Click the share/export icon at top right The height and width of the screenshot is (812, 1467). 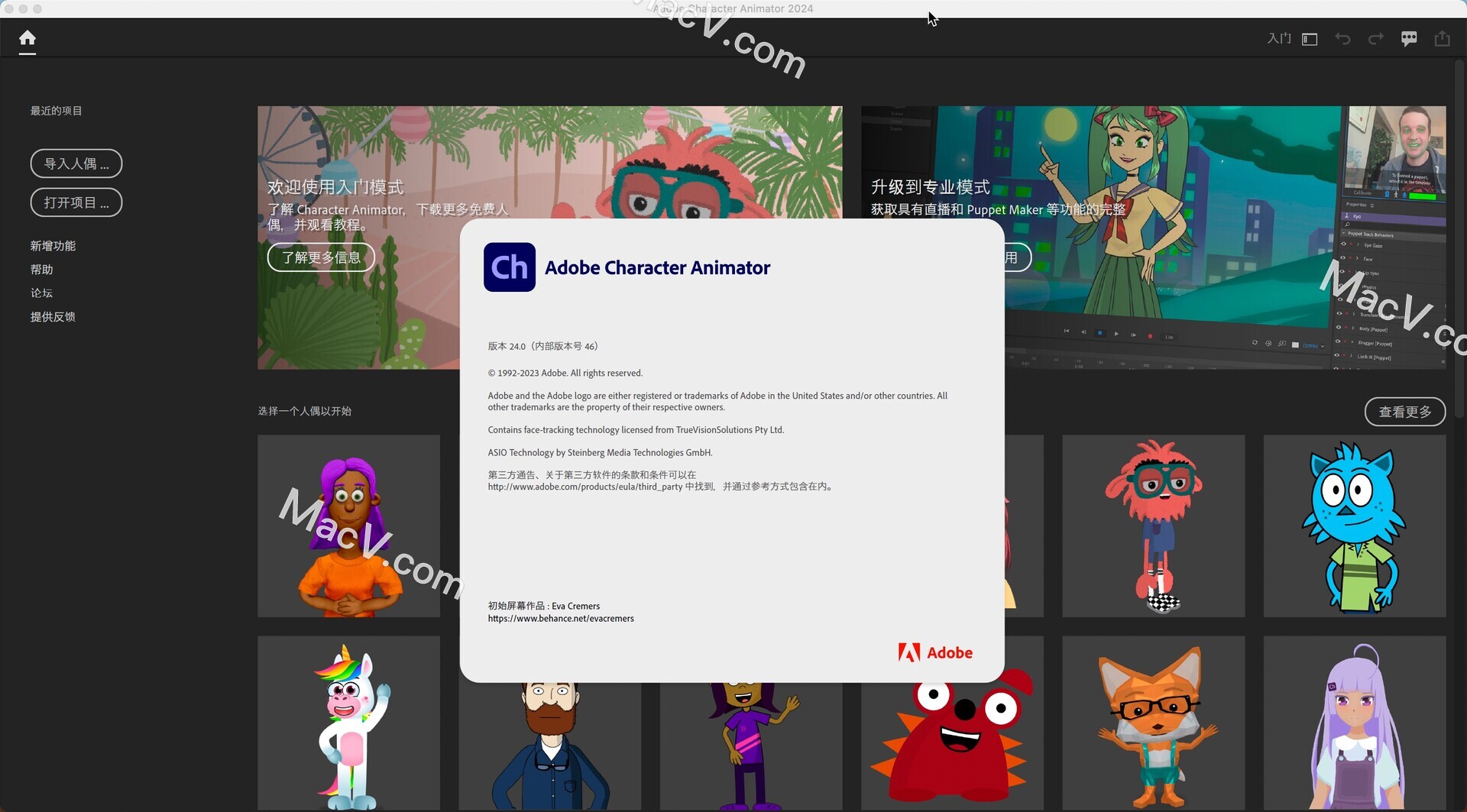pos(1442,38)
